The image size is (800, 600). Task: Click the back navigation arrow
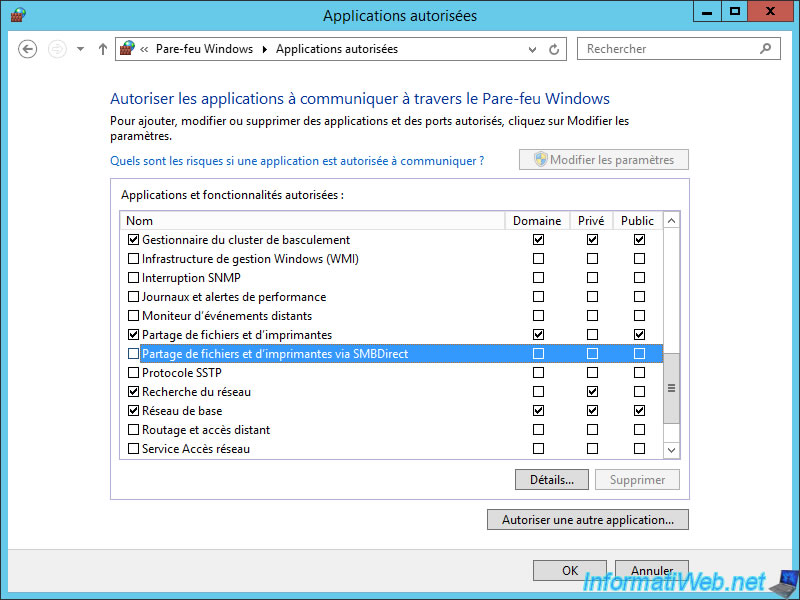click(x=28, y=49)
